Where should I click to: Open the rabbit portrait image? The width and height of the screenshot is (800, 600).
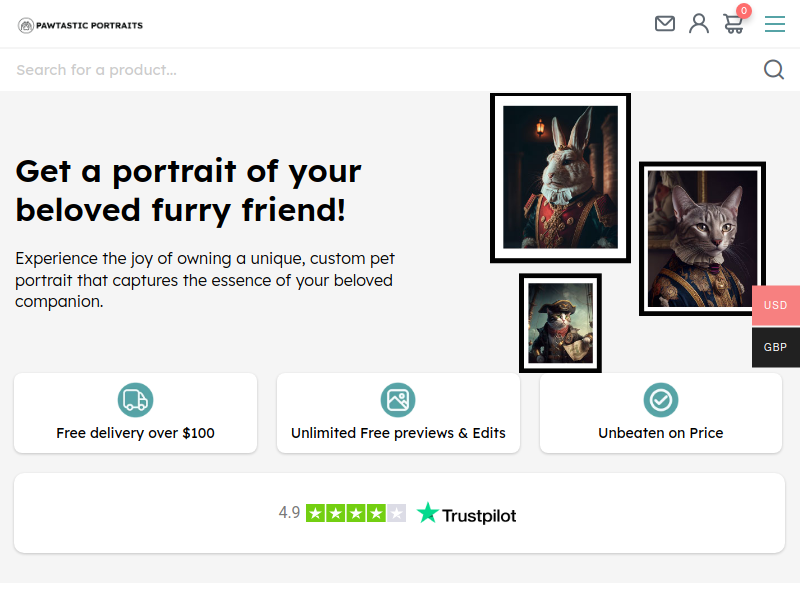560,178
